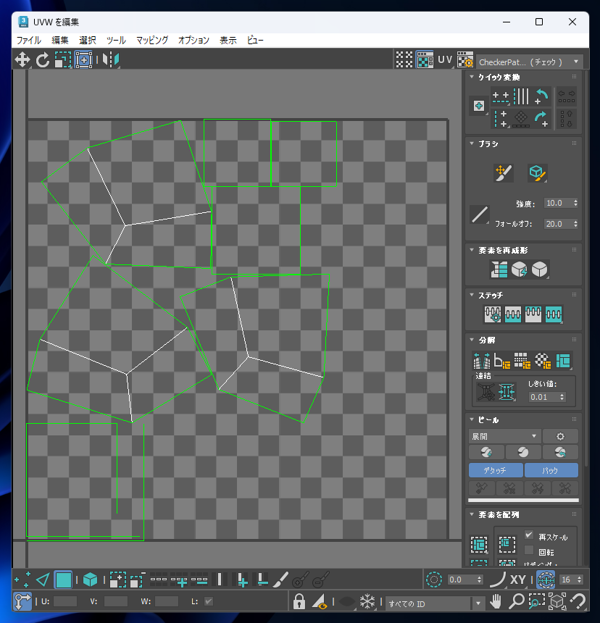The image size is (600, 623).
Task: Toggle checker background display icon
Action: [x=425, y=60]
